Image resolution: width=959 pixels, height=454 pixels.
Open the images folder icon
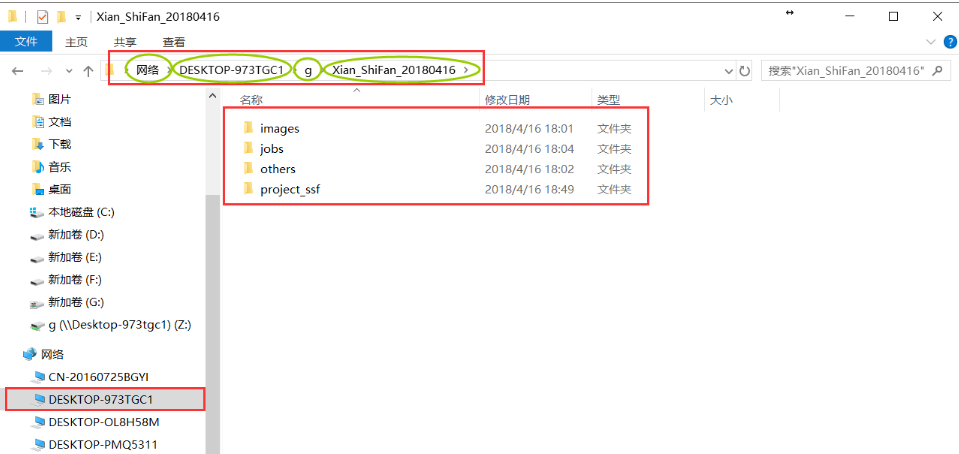(x=248, y=128)
